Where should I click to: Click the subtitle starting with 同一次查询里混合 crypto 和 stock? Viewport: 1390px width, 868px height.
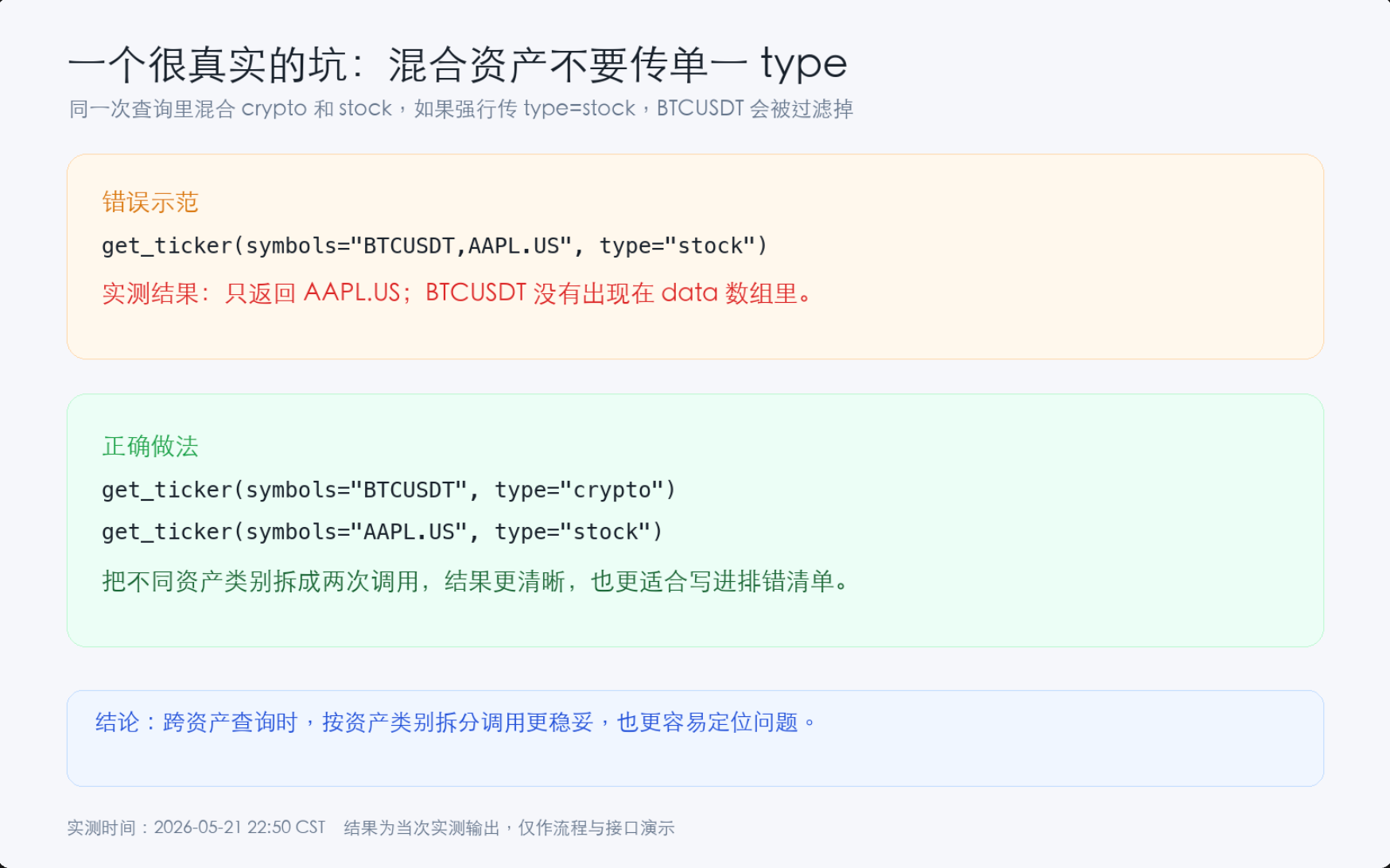click(461, 109)
